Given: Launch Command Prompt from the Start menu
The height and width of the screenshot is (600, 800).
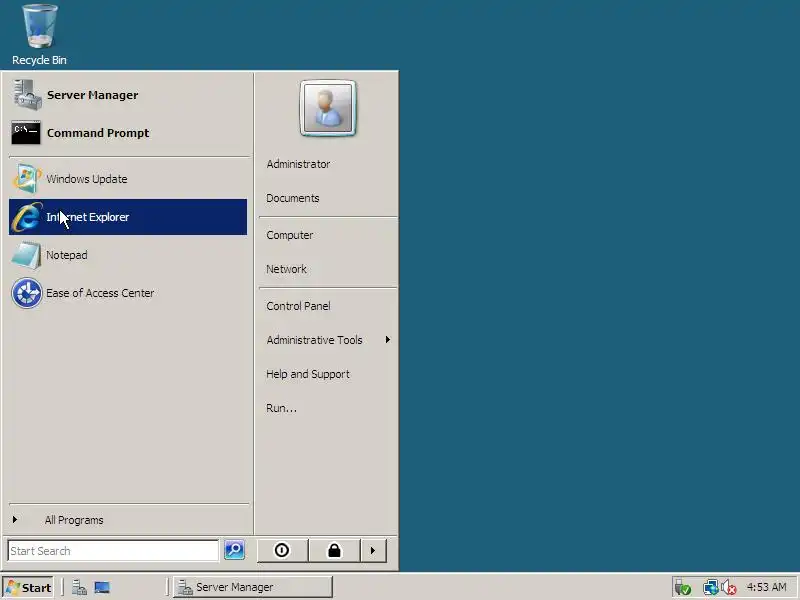Looking at the screenshot, I should tap(128, 133).
